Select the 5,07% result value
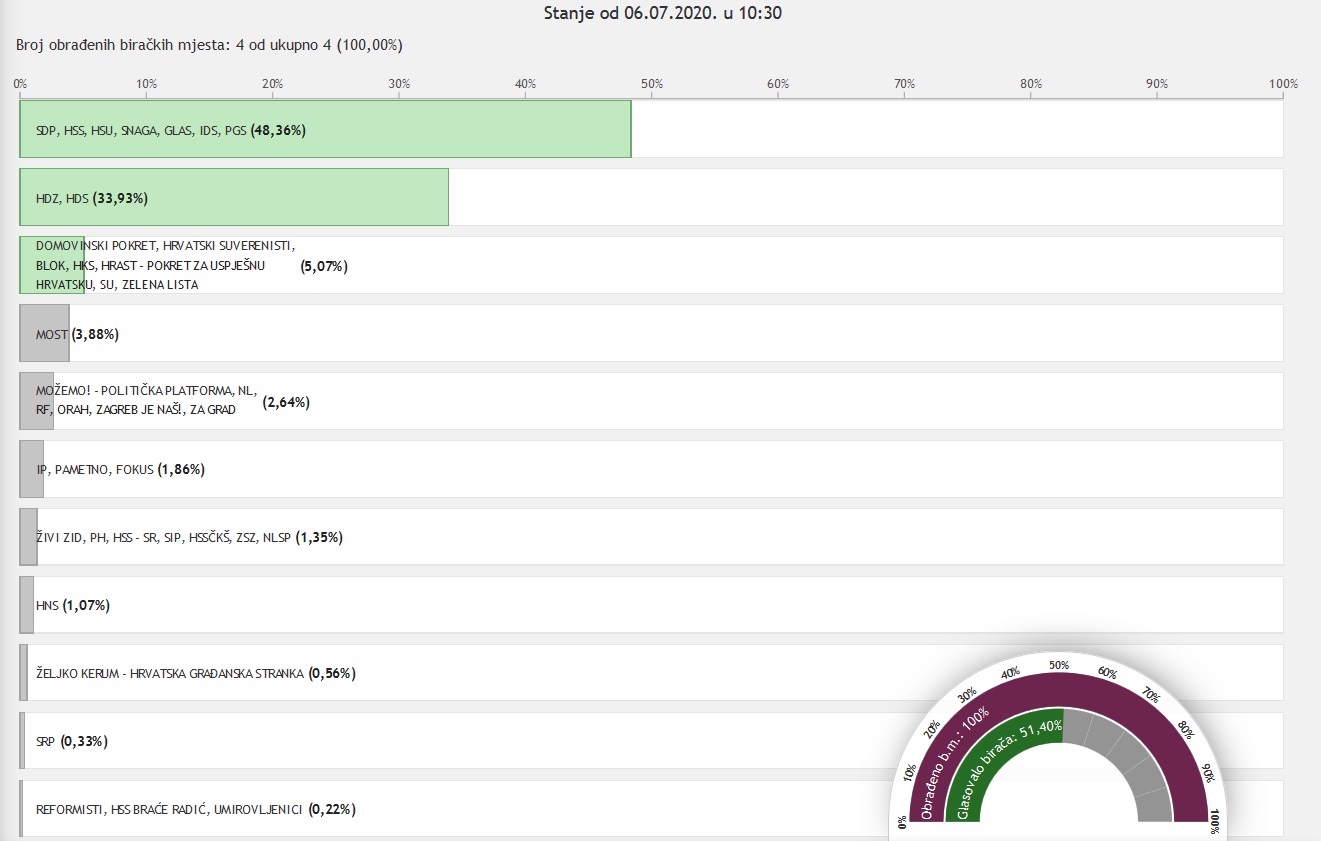This screenshot has height=841, width=1321. point(324,266)
